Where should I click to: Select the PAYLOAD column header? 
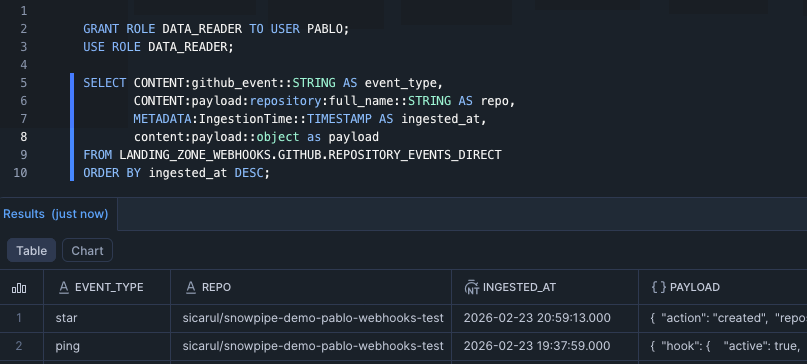723,287
